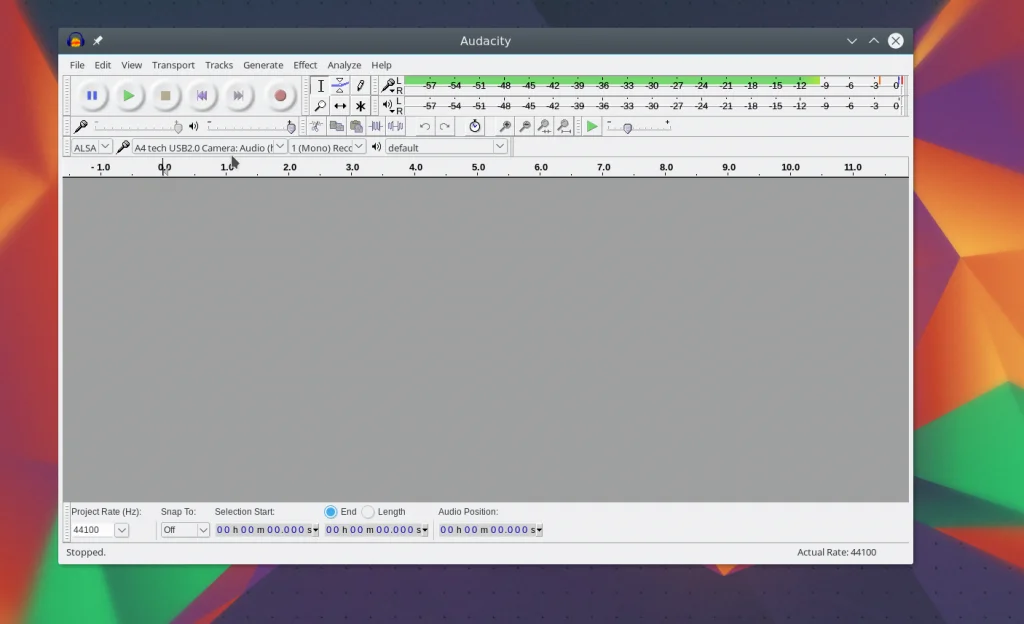Open the Generate menu
The height and width of the screenshot is (624, 1024).
(x=263, y=65)
